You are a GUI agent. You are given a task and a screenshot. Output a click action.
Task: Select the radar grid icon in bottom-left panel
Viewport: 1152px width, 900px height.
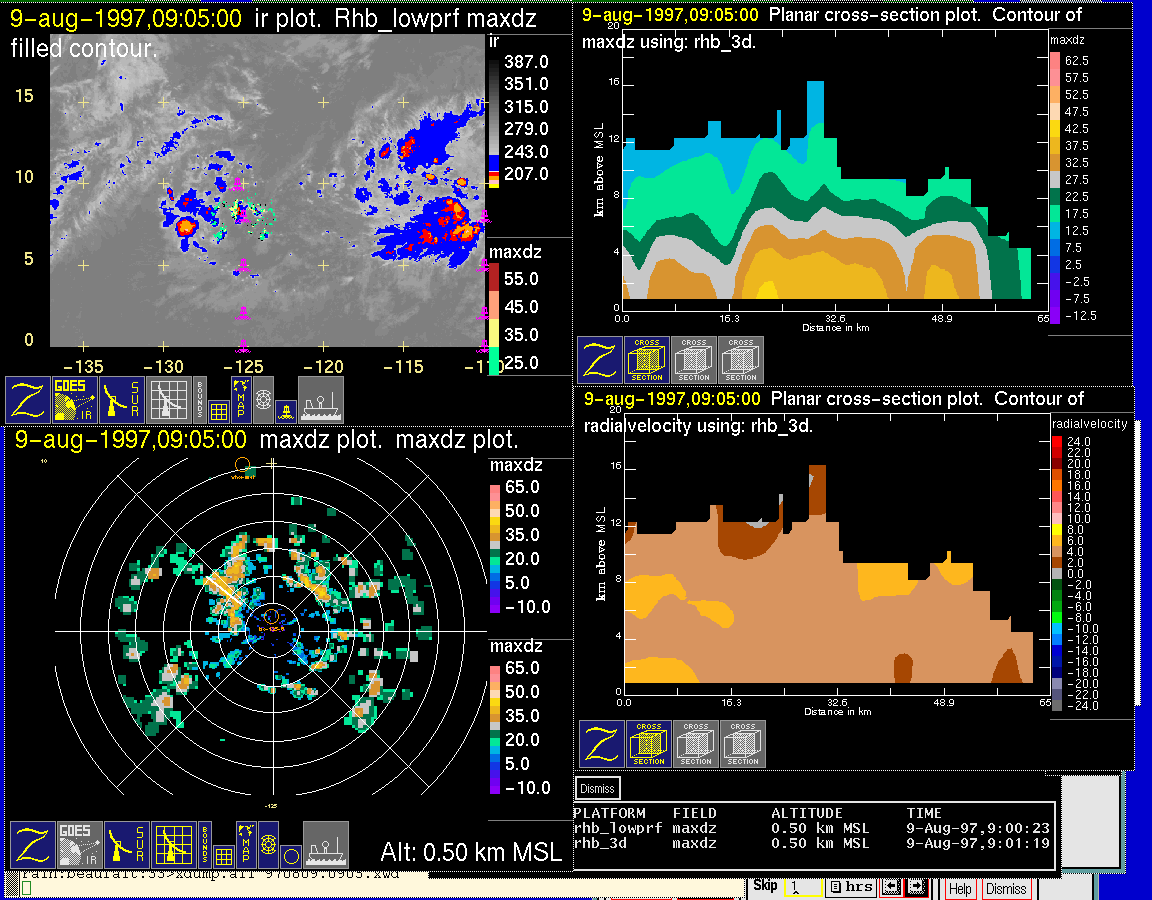click(172, 845)
